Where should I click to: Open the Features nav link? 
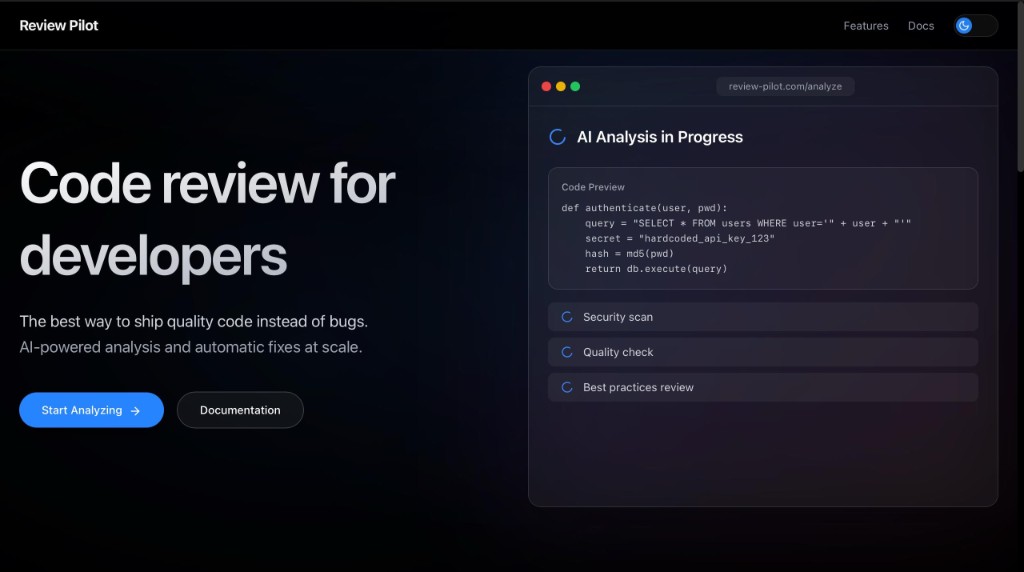[865, 26]
